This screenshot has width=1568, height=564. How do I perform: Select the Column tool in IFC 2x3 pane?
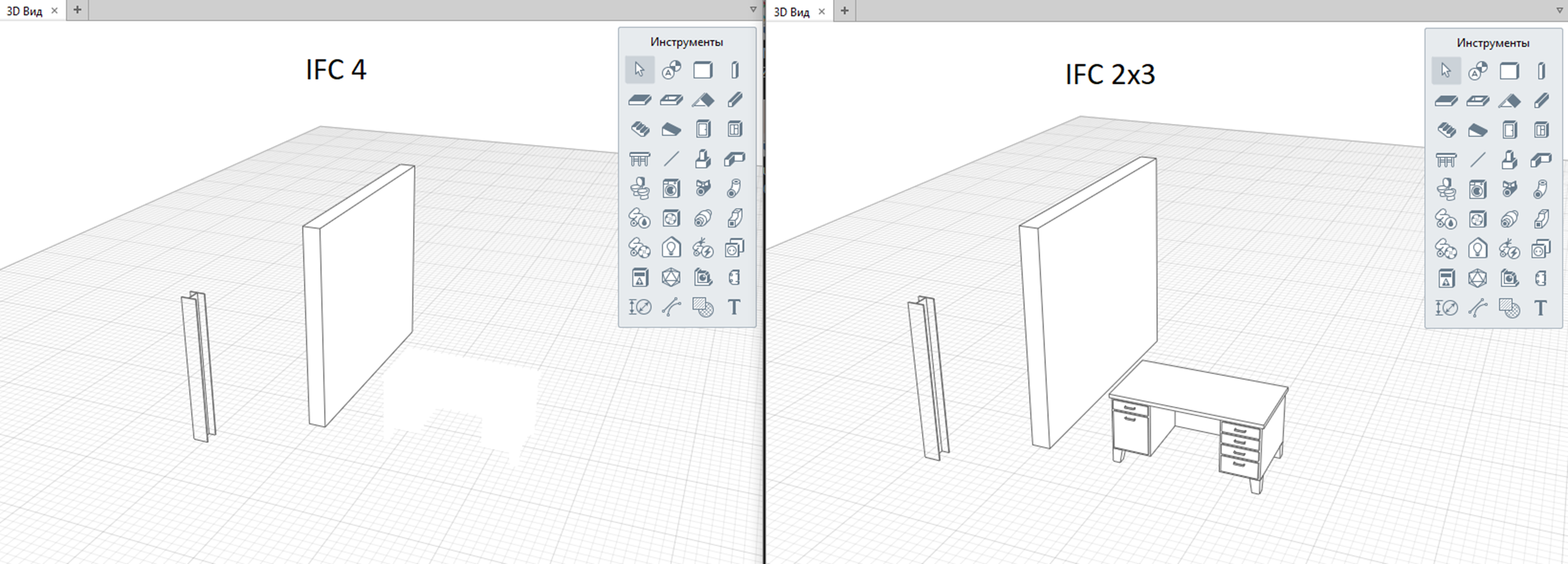tap(1541, 71)
